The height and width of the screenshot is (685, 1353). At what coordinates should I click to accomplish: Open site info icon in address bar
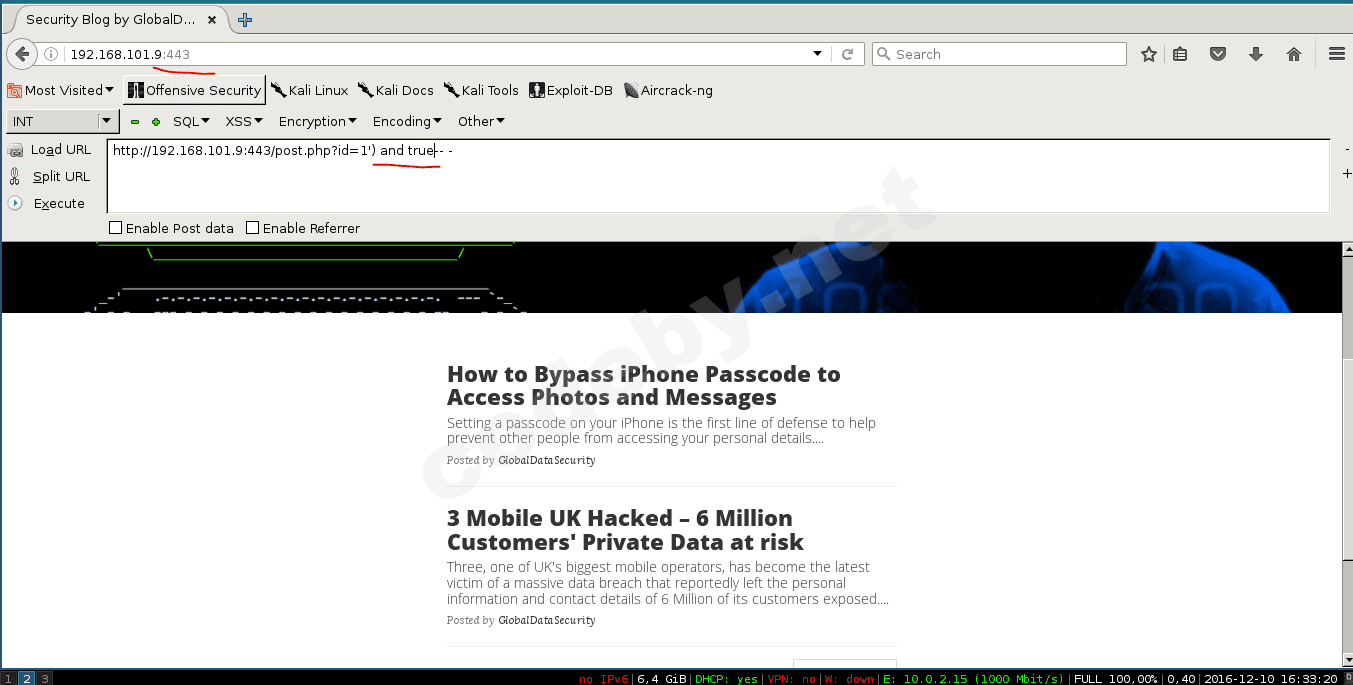pyautogui.click(x=51, y=54)
